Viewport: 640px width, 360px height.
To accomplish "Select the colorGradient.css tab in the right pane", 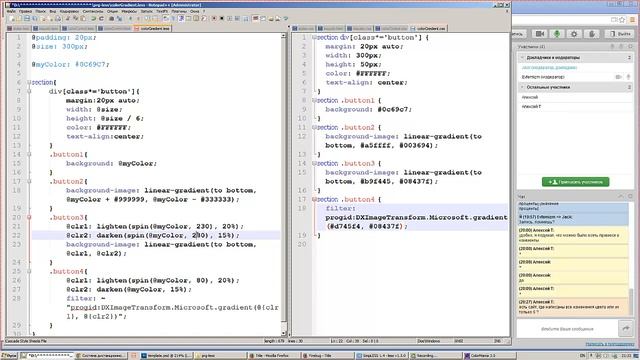I will click(x=429, y=29).
